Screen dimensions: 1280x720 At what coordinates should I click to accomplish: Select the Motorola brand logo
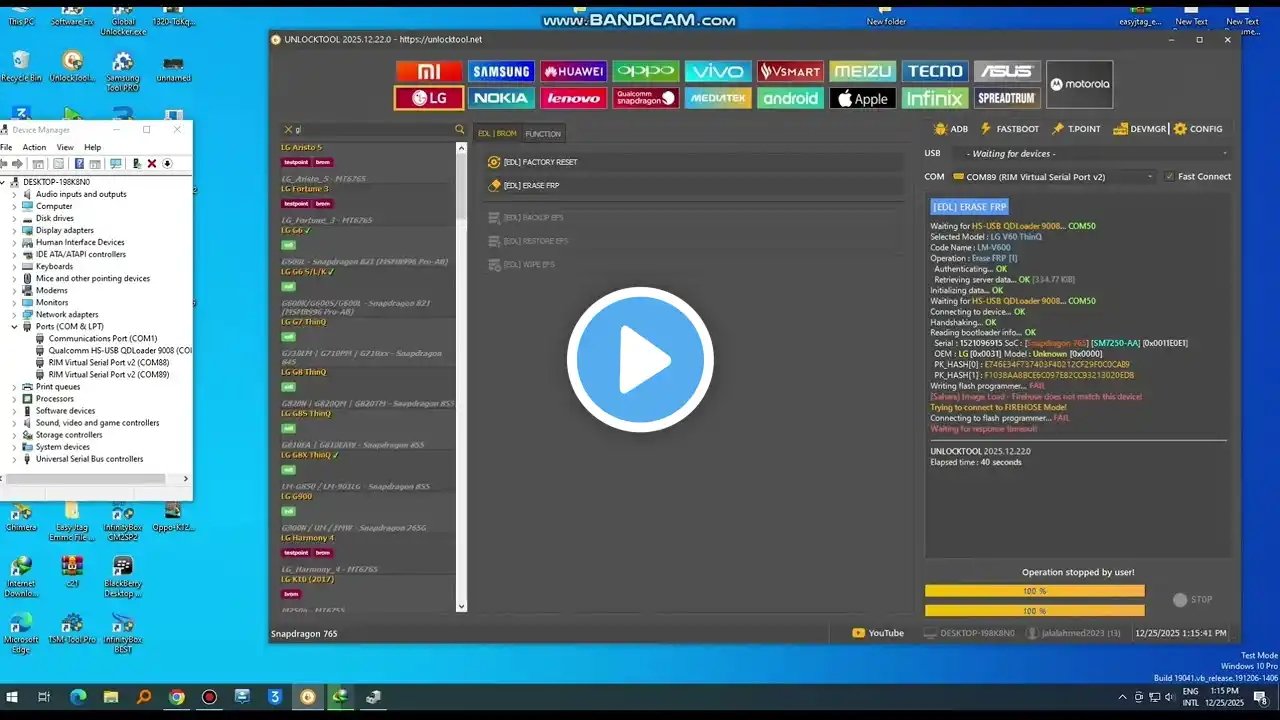[x=1079, y=84]
